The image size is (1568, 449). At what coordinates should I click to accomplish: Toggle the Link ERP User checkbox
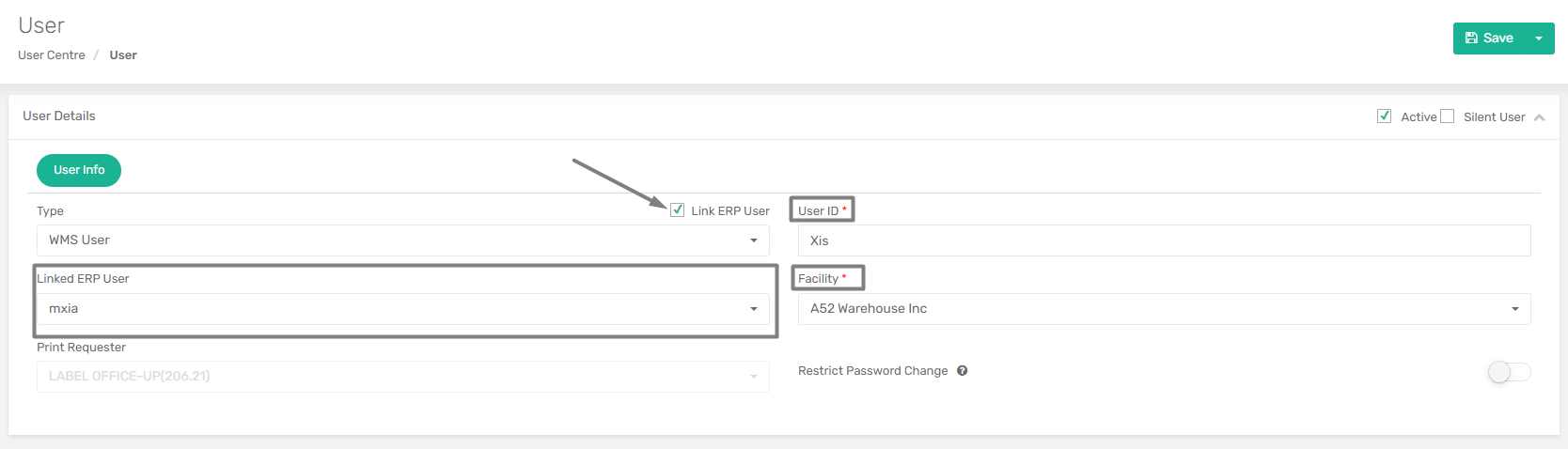click(x=677, y=209)
